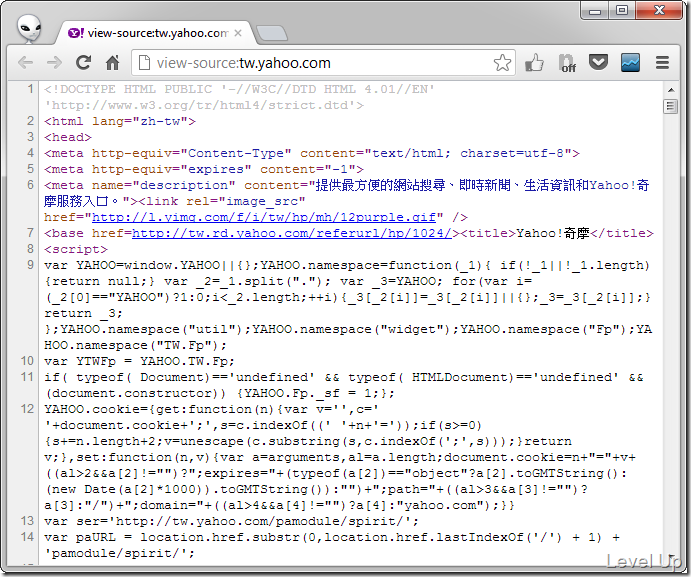Viewport: 691px width, 577px height.
Task: Click the alien profile avatar icon
Action: point(29,28)
